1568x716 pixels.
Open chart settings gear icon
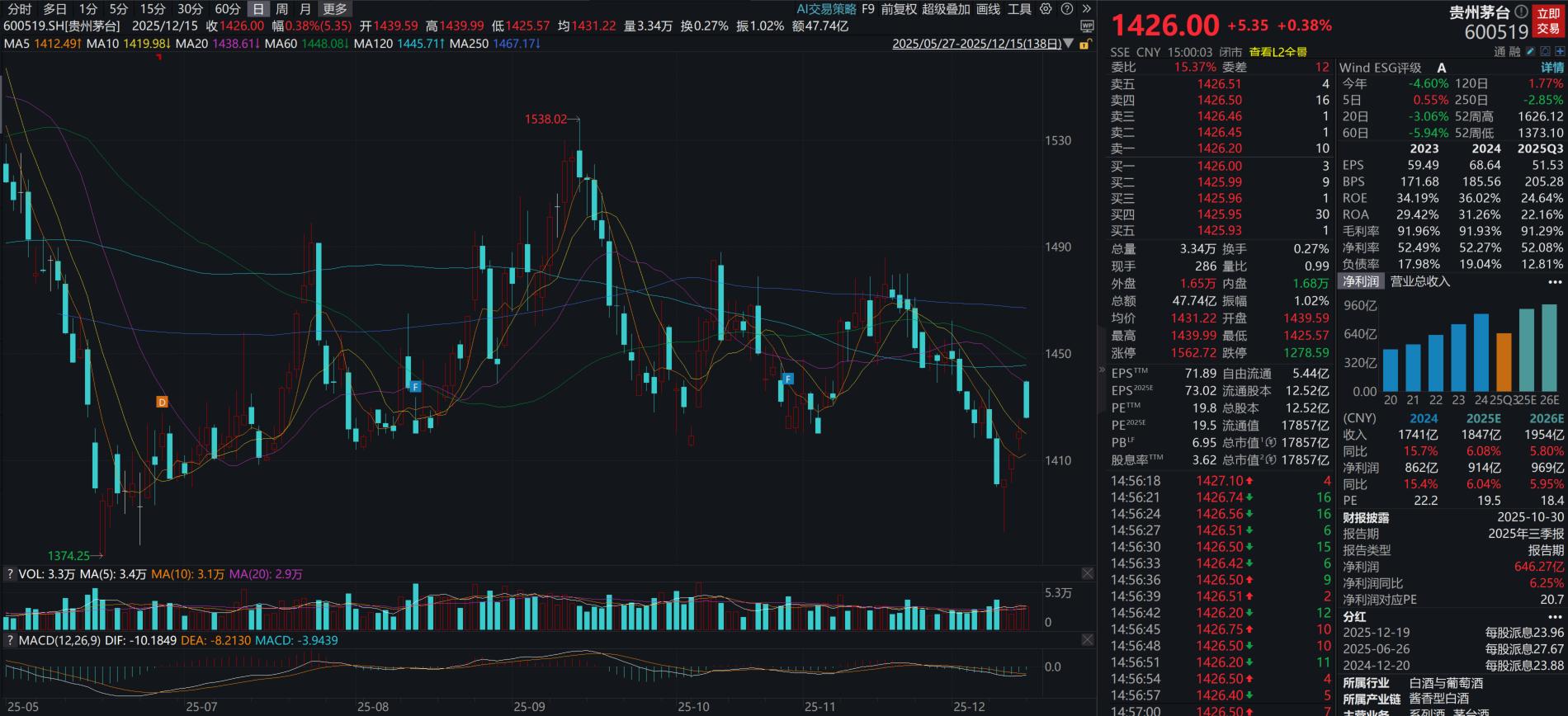(1046, 9)
